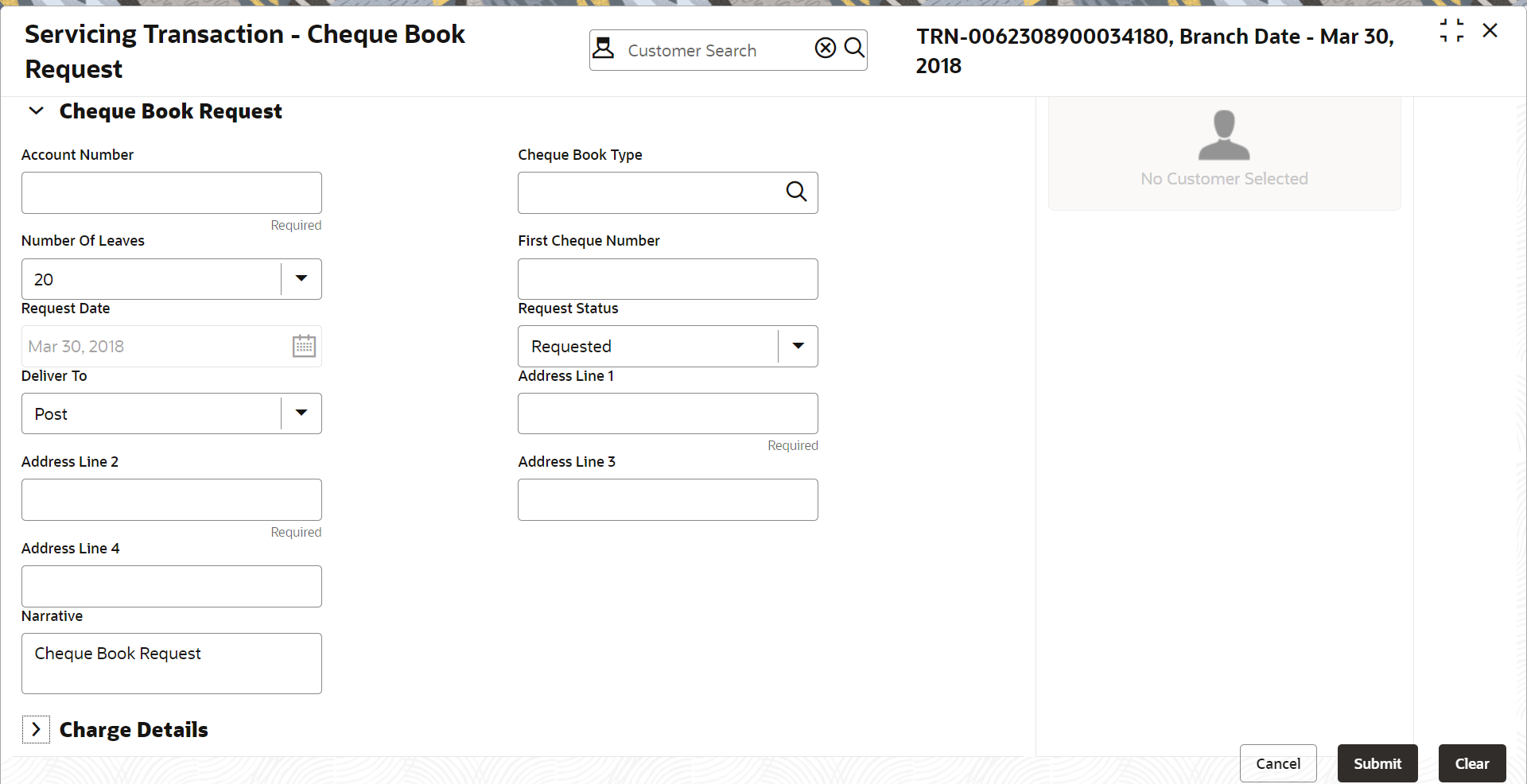Click the Address Line 1 input box
This screenshot has width=1527, height=784.
click(668, 413)
